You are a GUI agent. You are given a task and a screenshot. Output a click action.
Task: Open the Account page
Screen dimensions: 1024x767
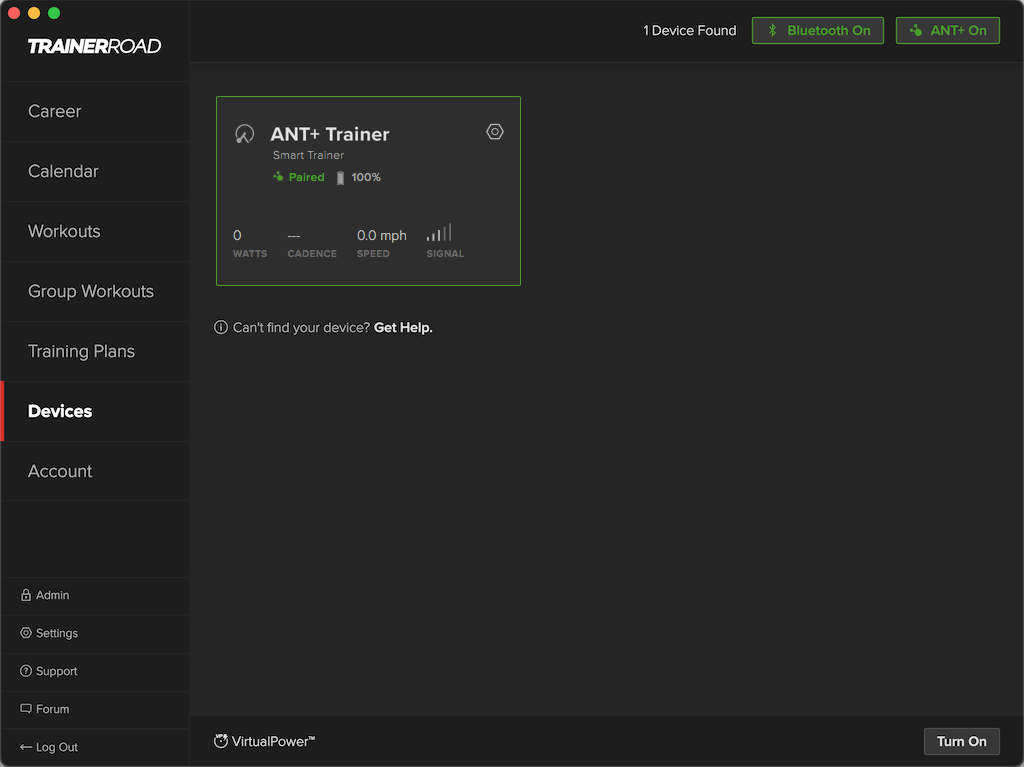pos(95,472)
